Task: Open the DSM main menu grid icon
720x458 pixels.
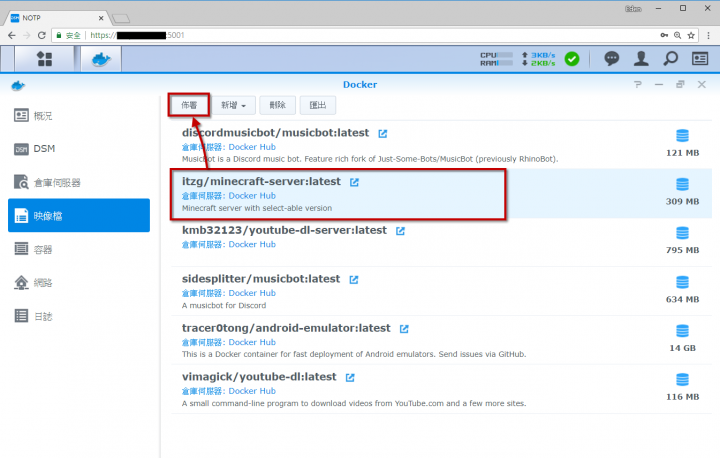Action: point(45,59)
